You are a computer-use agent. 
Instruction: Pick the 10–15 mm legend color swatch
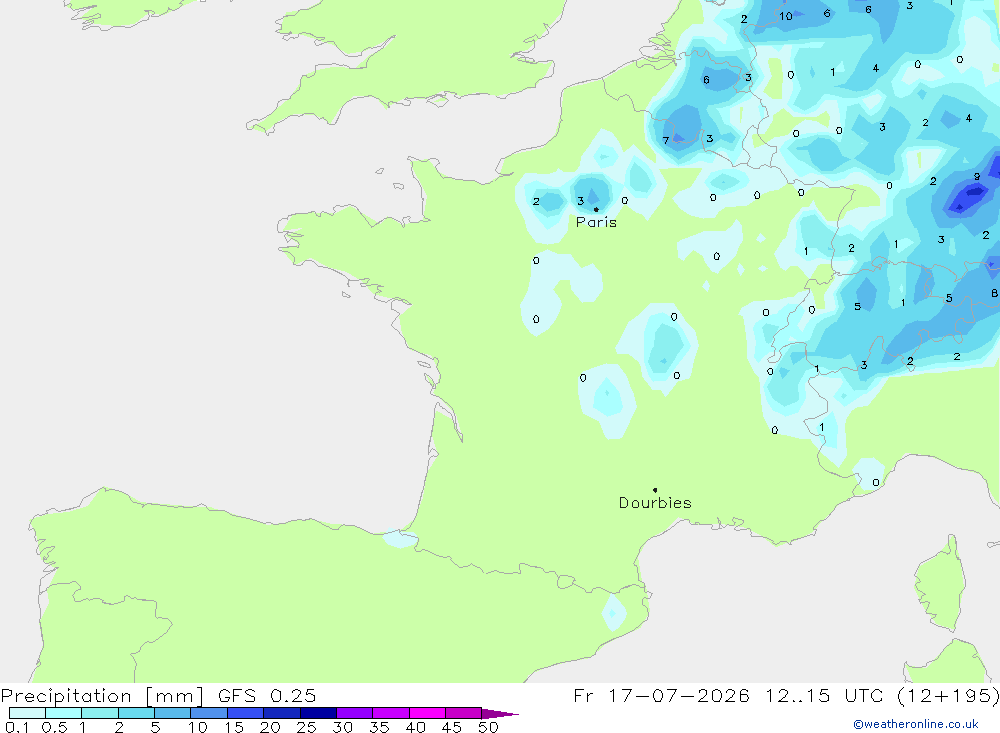tap(209, 713)
